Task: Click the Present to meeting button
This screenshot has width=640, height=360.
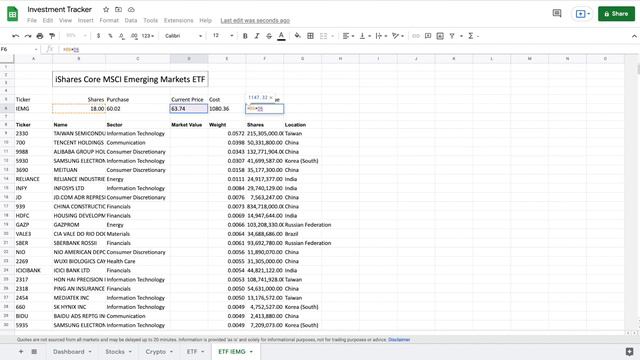Action: click(582, 13)
